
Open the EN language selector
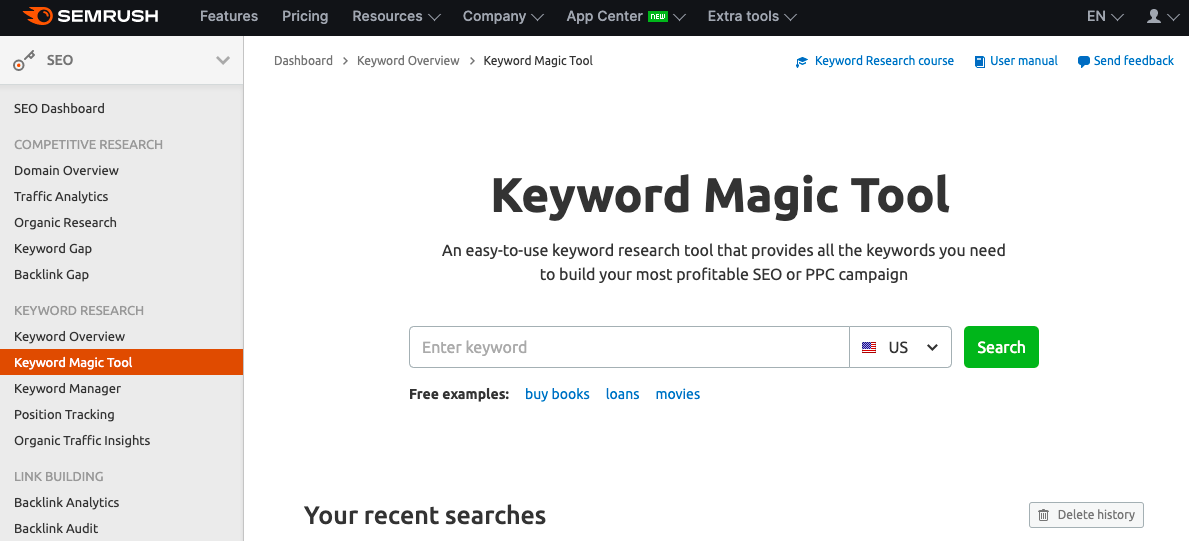point(1104,16)
